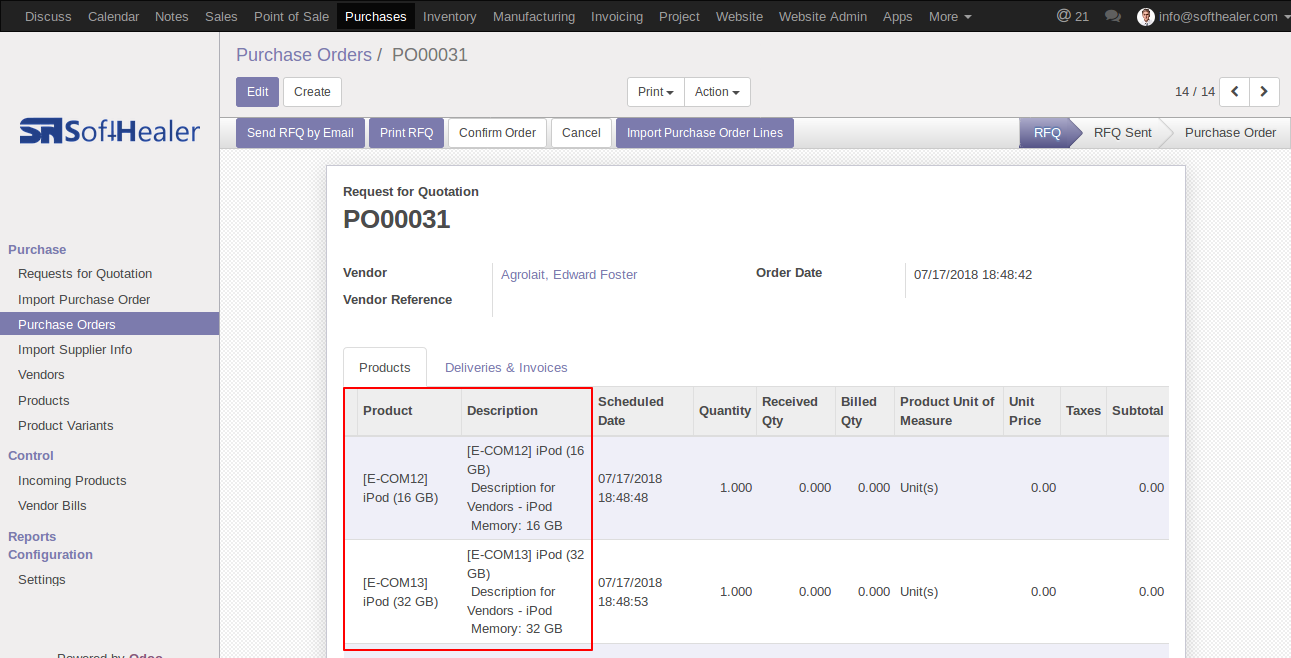Open the conversations chat bubble icon
The height and width of the screenshot is (658, 1291).
click(x=1113, y=16)
